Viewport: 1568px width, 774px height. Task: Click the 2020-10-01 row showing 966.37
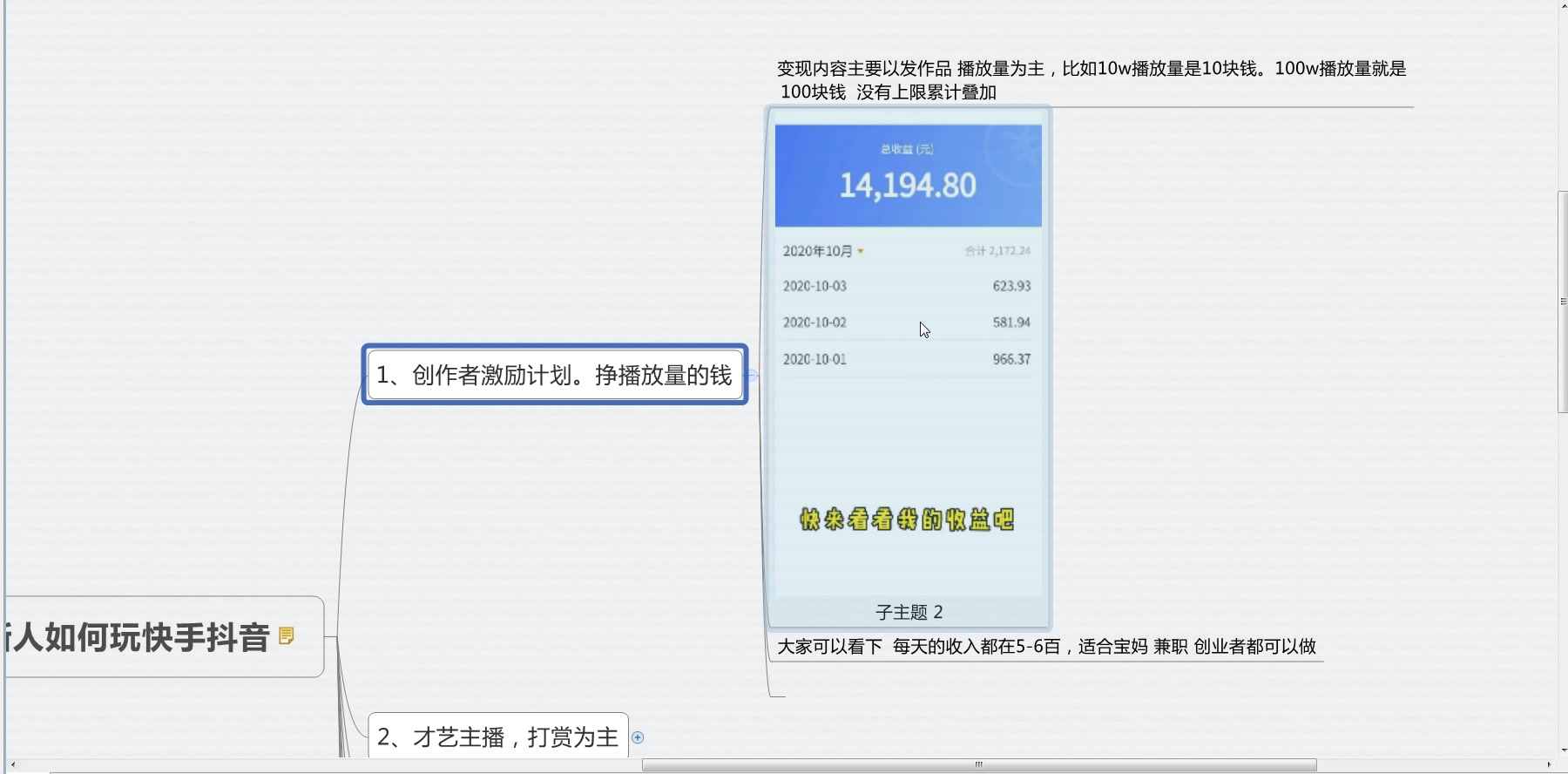tap(907, 359)
